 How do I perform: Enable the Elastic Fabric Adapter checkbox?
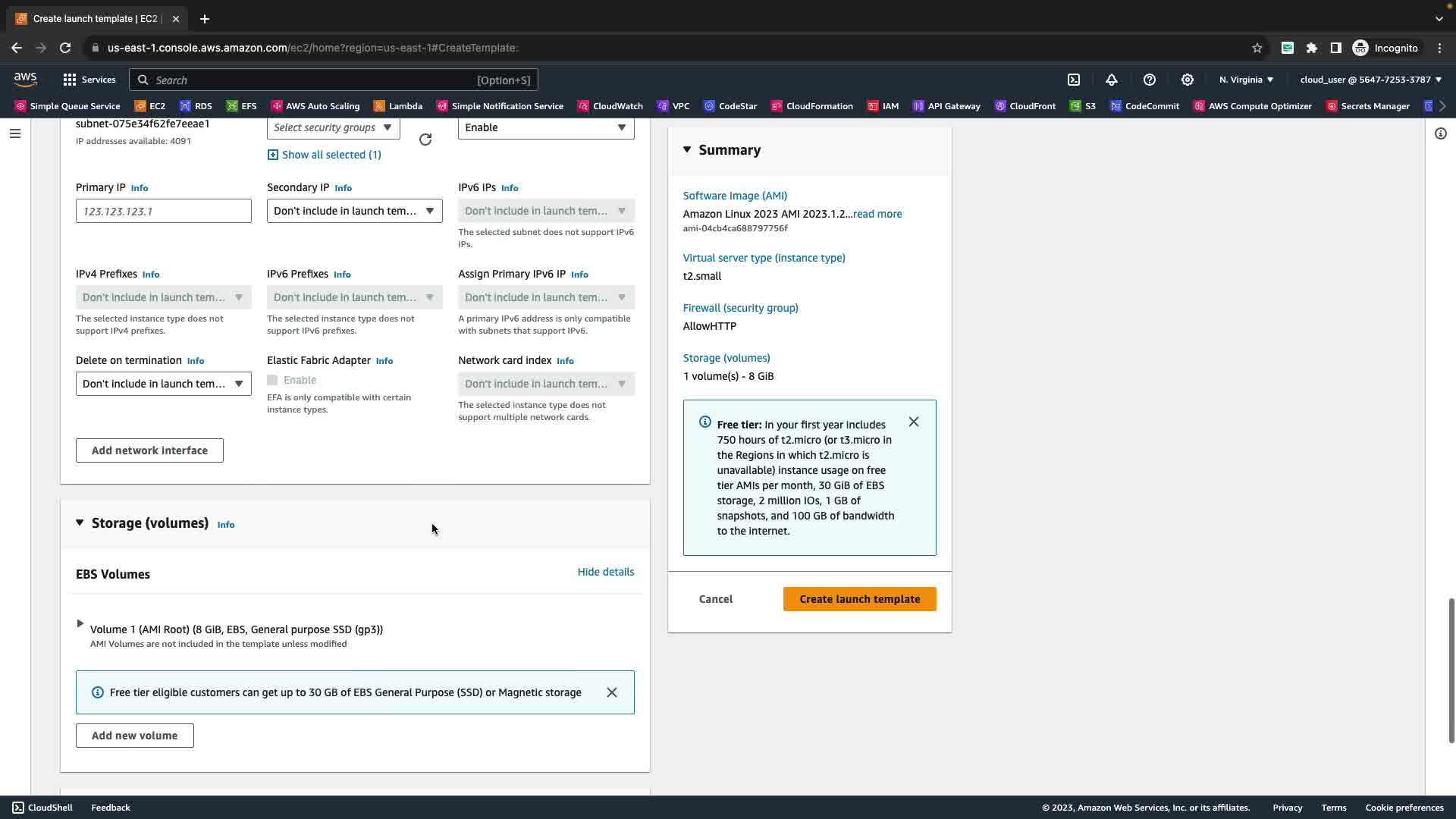[272, 380]
